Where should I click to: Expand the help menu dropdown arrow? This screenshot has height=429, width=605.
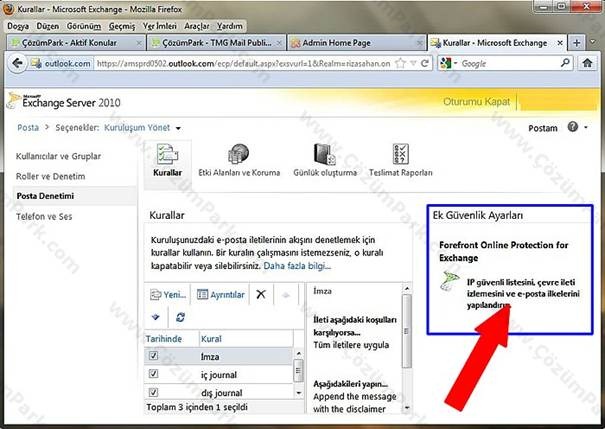(x=586, y=127)
